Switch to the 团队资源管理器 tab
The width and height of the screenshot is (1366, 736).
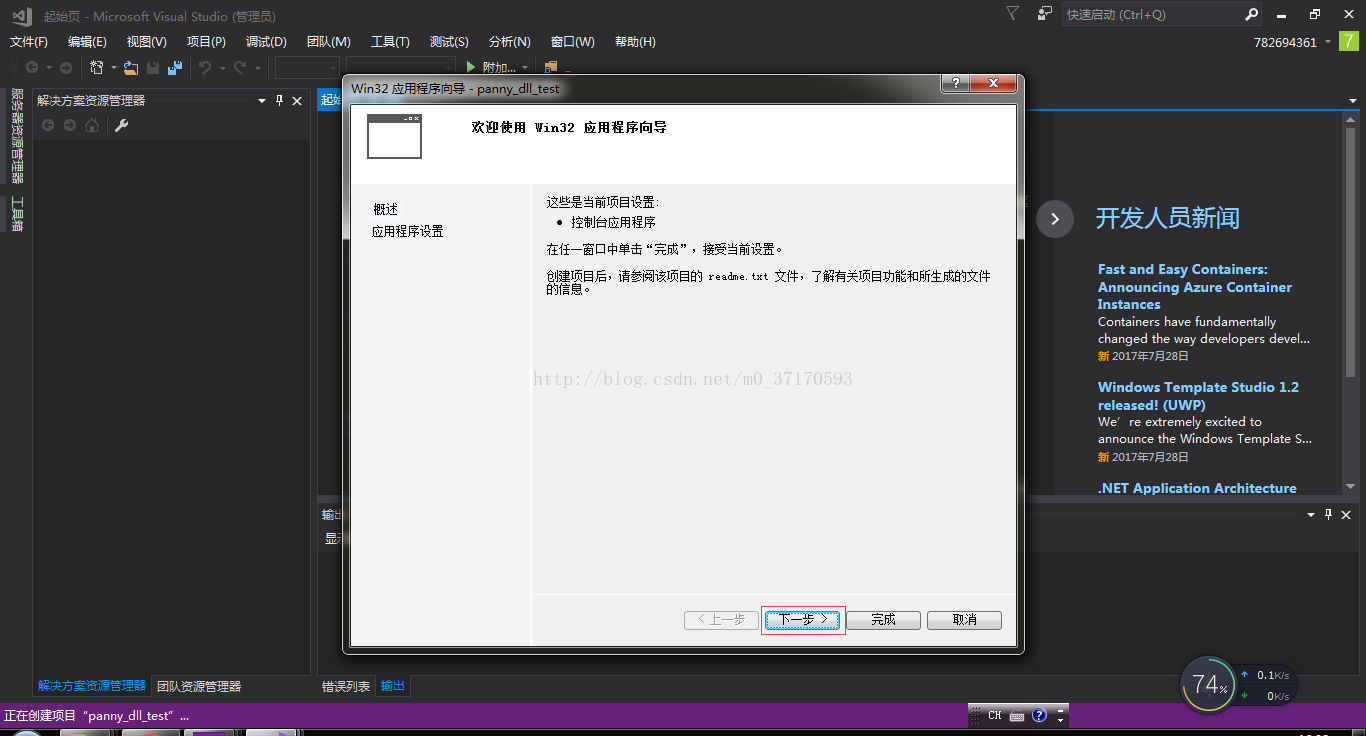click(x=199, y=687)
